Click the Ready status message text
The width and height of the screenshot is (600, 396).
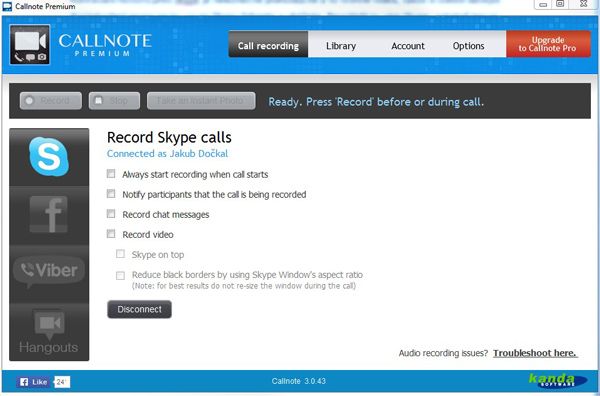point(376,102)
